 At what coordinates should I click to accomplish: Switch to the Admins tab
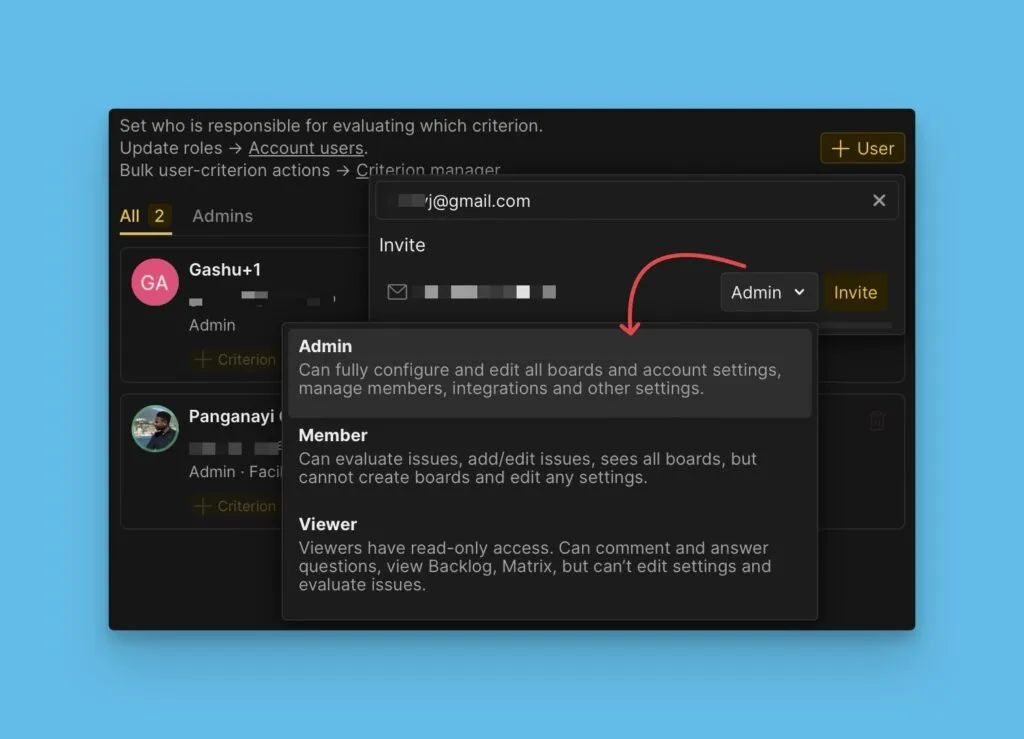(x=222, y=216)
